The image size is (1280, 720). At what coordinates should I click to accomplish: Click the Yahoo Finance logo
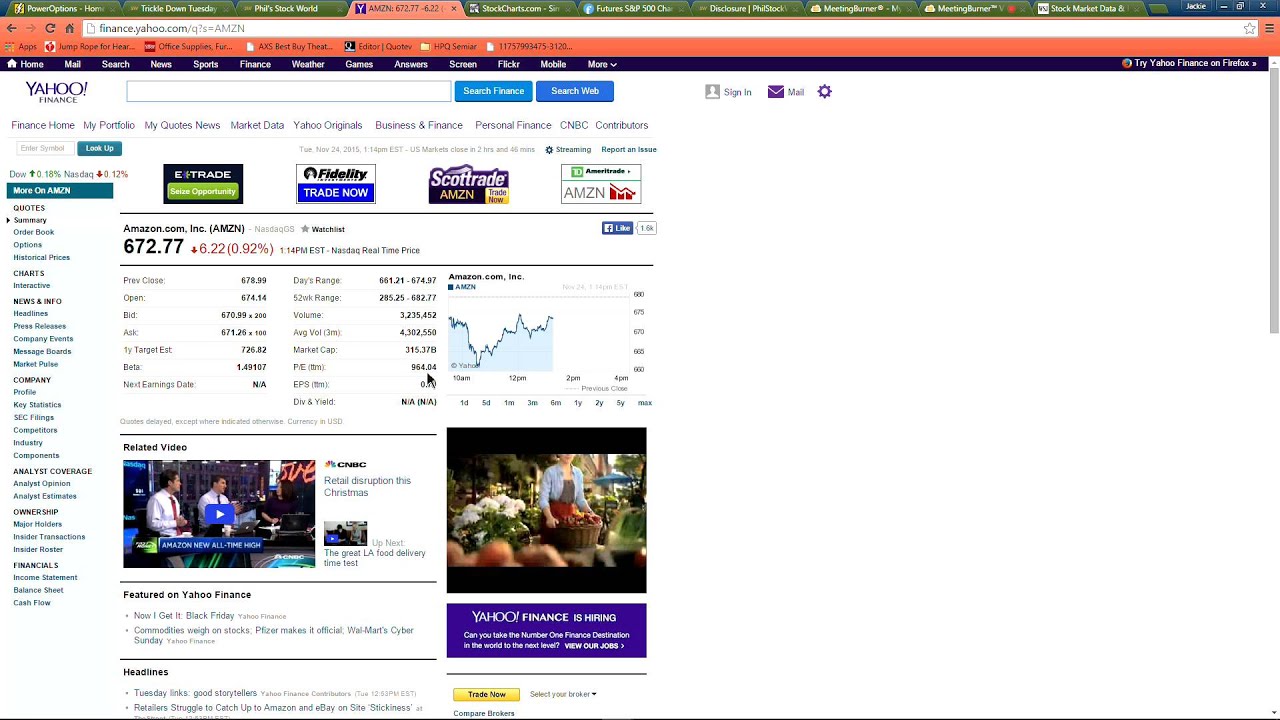click(56, 92)
